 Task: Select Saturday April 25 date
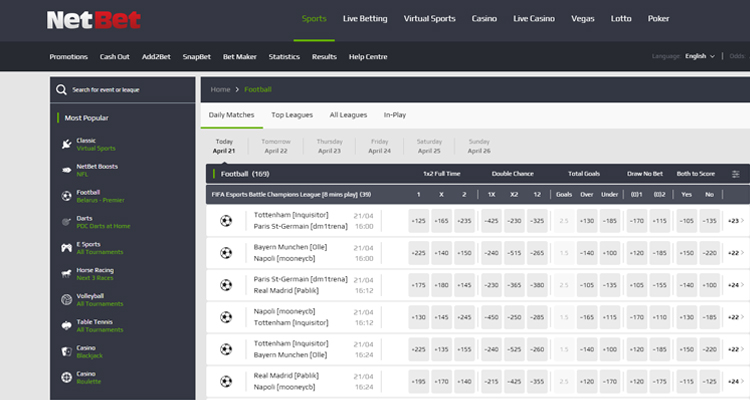tap(429, 146)
